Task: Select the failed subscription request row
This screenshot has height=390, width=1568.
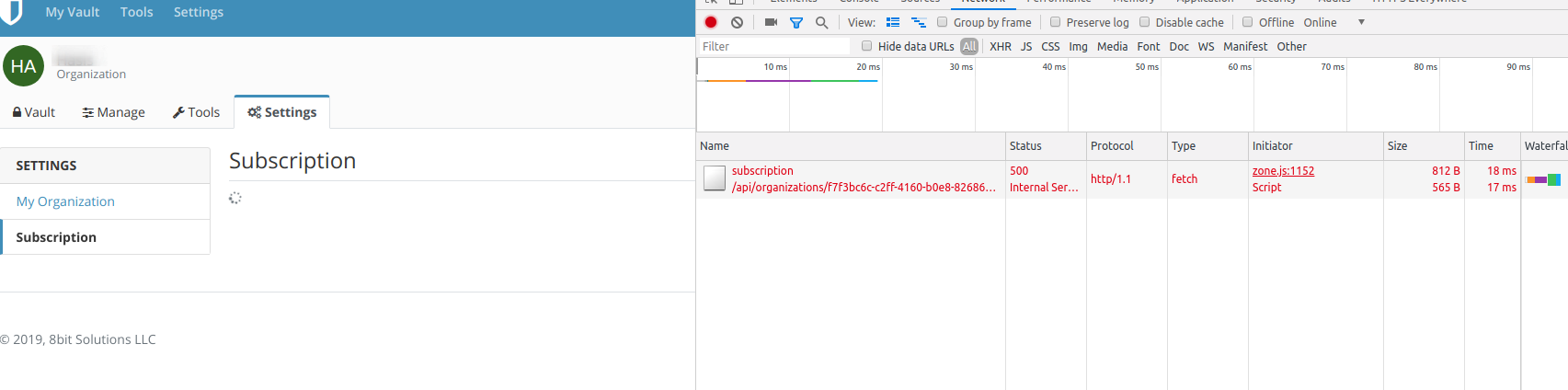Action: pyautogui.click(x=1132, y=179)
